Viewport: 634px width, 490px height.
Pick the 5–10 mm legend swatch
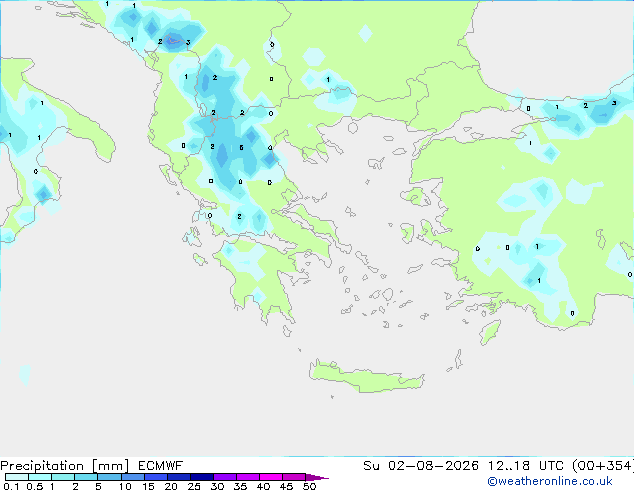coord(109,477)
